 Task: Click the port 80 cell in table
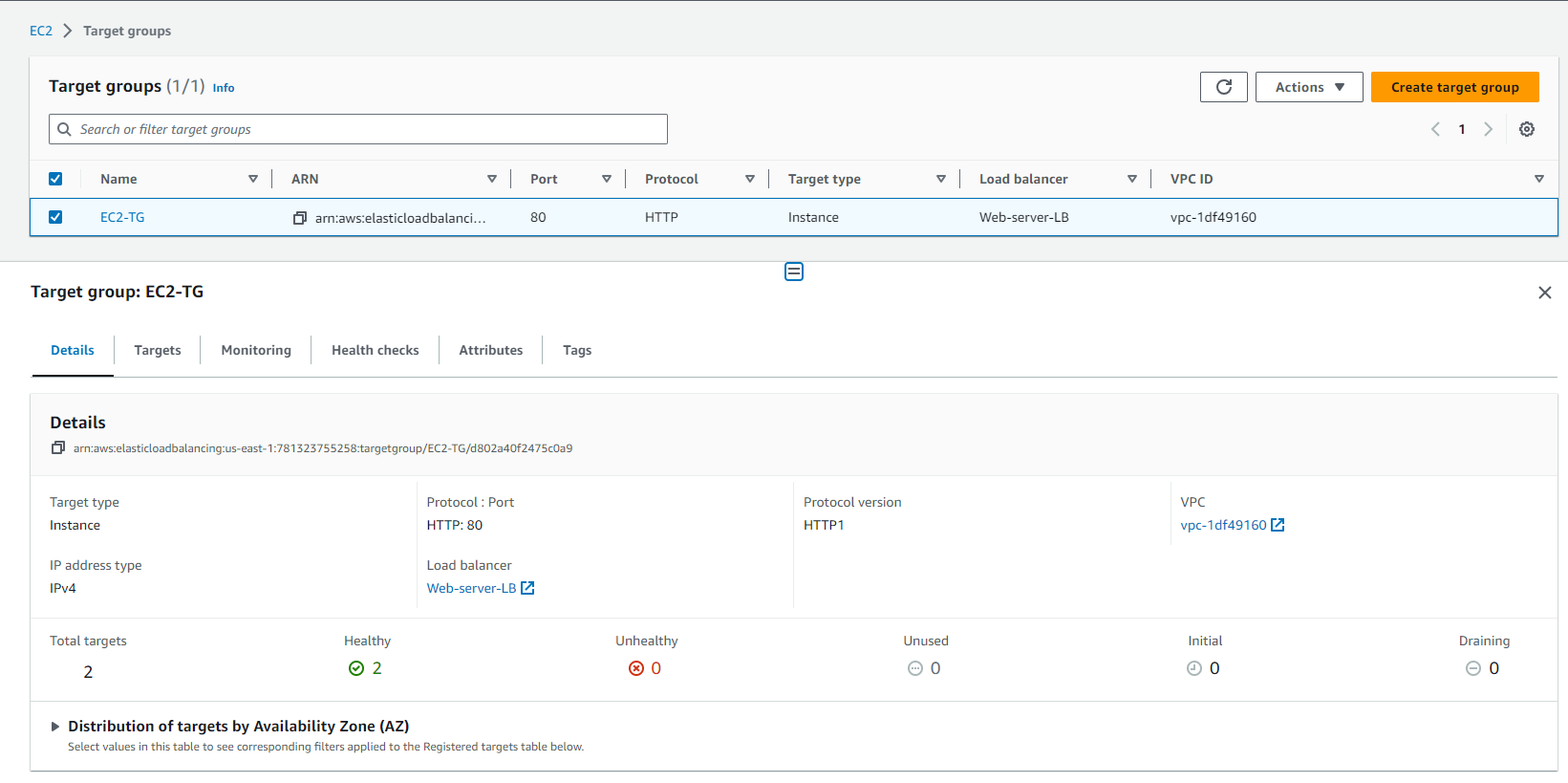click(538, 217)
